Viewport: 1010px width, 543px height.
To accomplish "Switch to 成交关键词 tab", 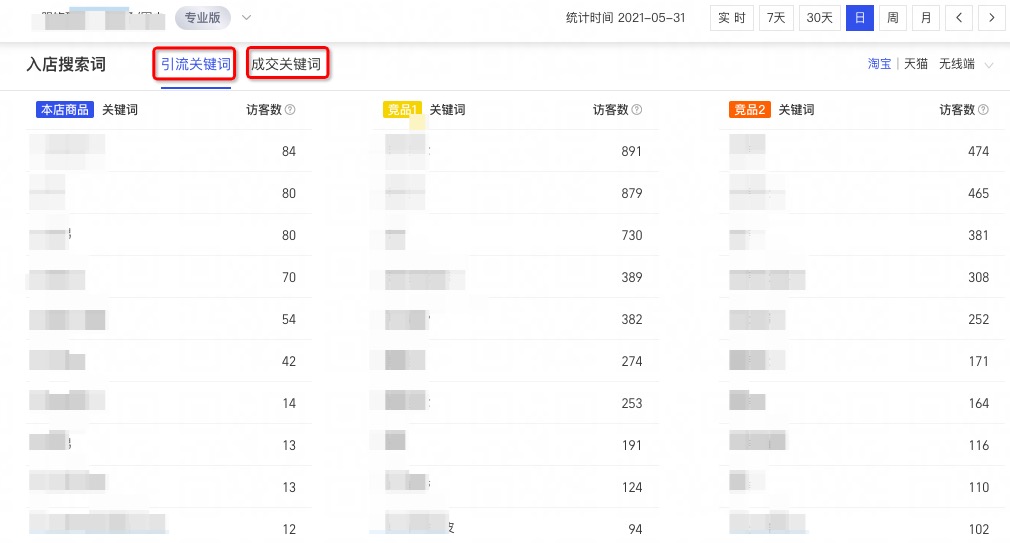I will click(287, 63).
